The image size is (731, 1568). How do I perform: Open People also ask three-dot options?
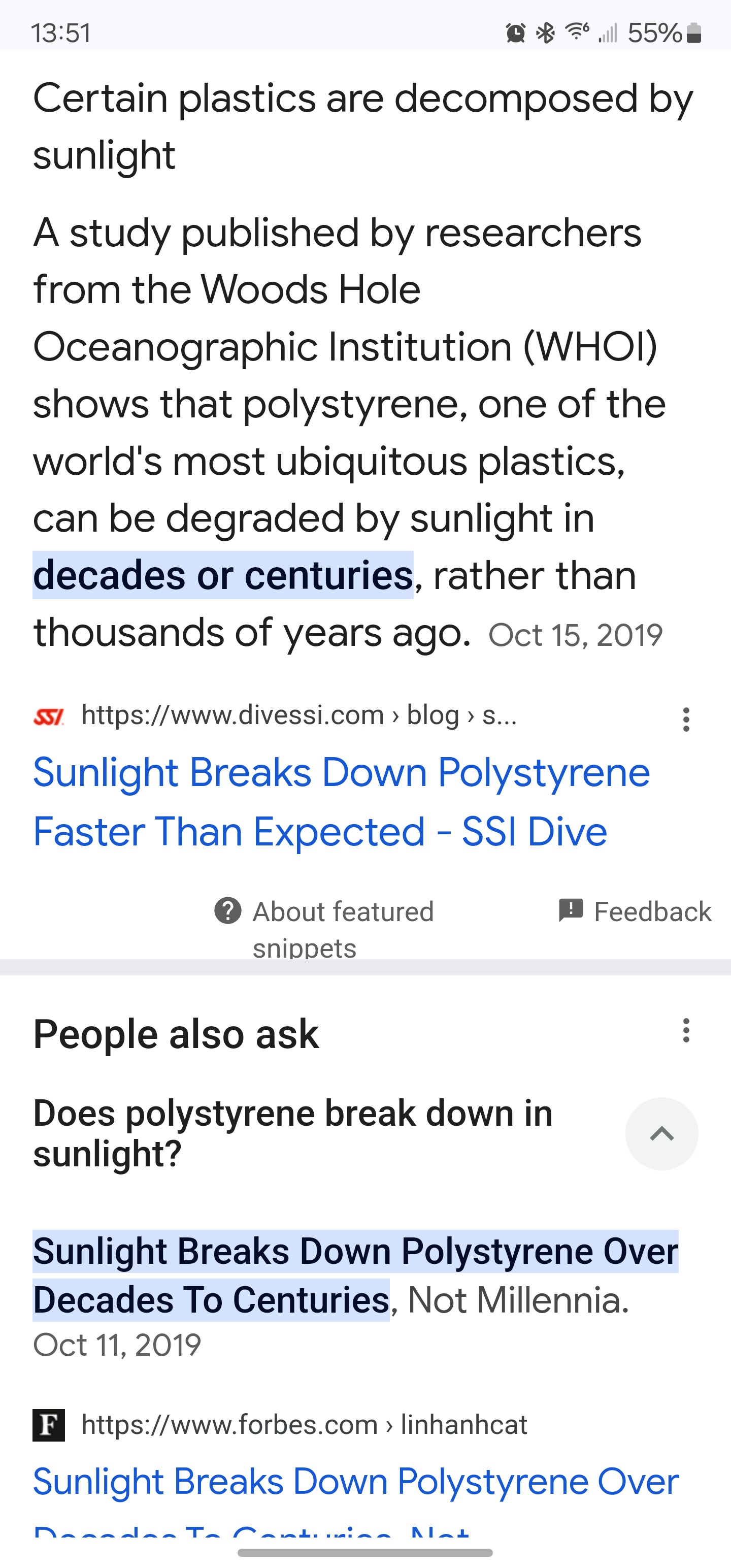coord(686,1030)
